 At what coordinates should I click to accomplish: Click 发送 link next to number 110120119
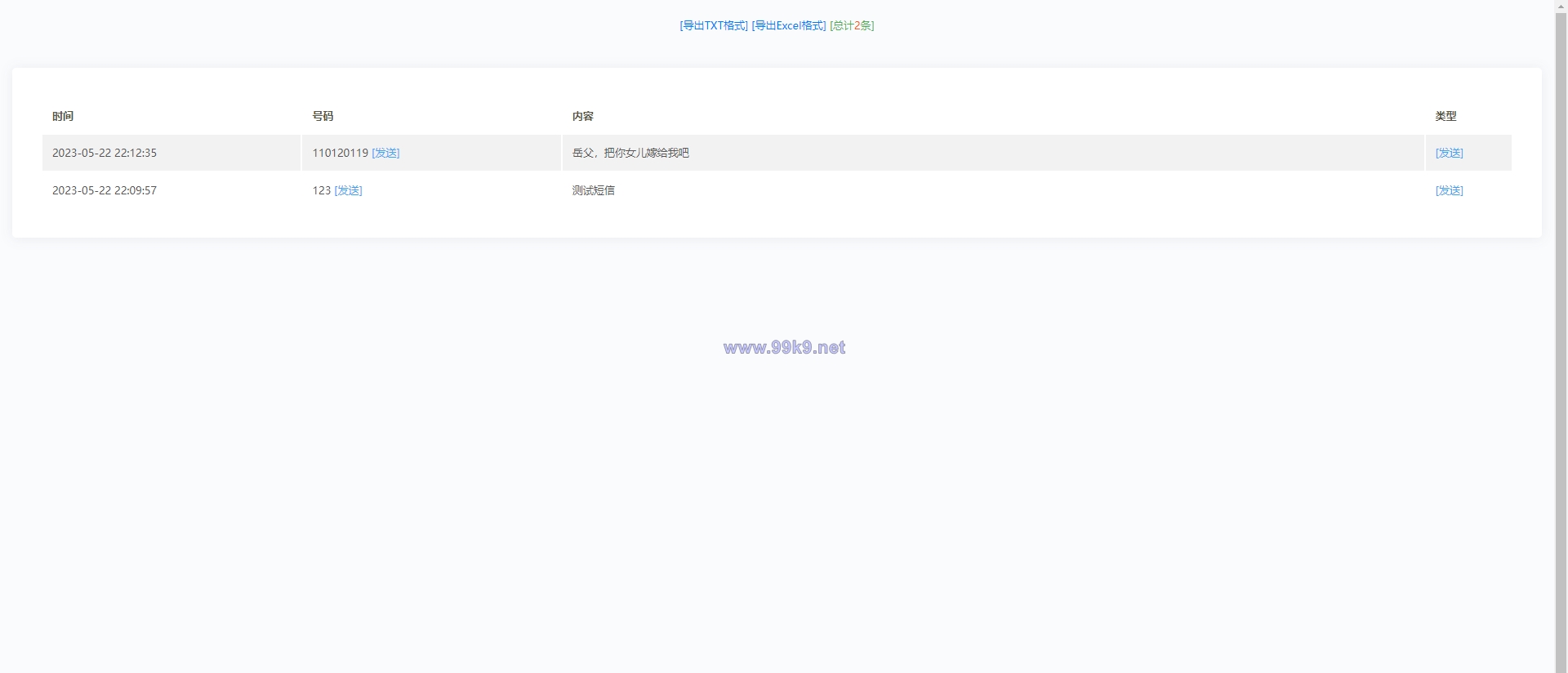pos(385,153)
